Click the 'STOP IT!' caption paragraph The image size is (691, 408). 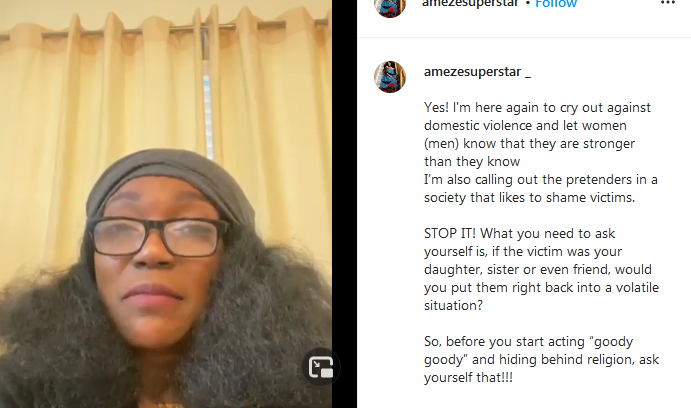coord(541,269)
